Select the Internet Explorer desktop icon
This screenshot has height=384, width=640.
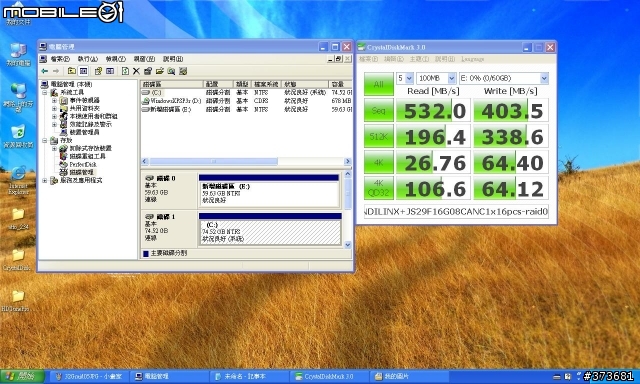(x=18, y=180)
